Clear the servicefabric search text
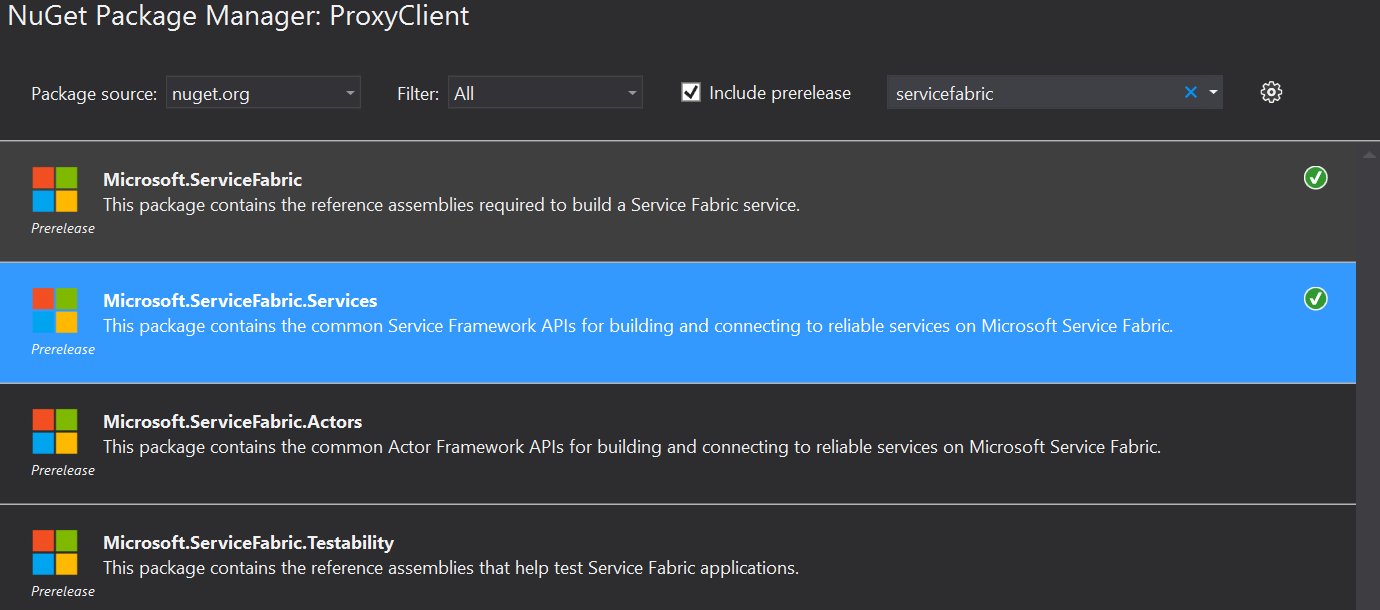 click(1190, 93)
